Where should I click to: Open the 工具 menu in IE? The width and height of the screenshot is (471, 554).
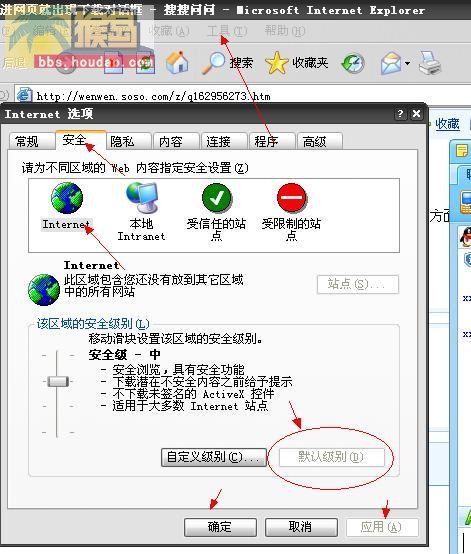click(x=227, y=31)
